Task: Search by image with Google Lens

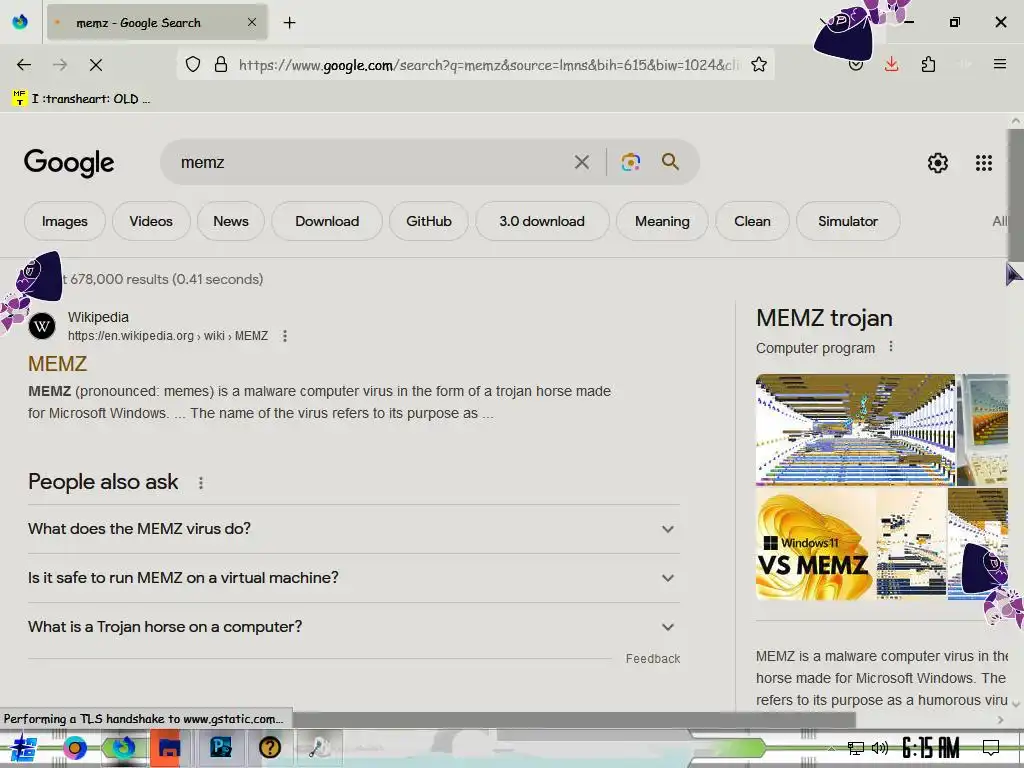Action: [630, 162]
